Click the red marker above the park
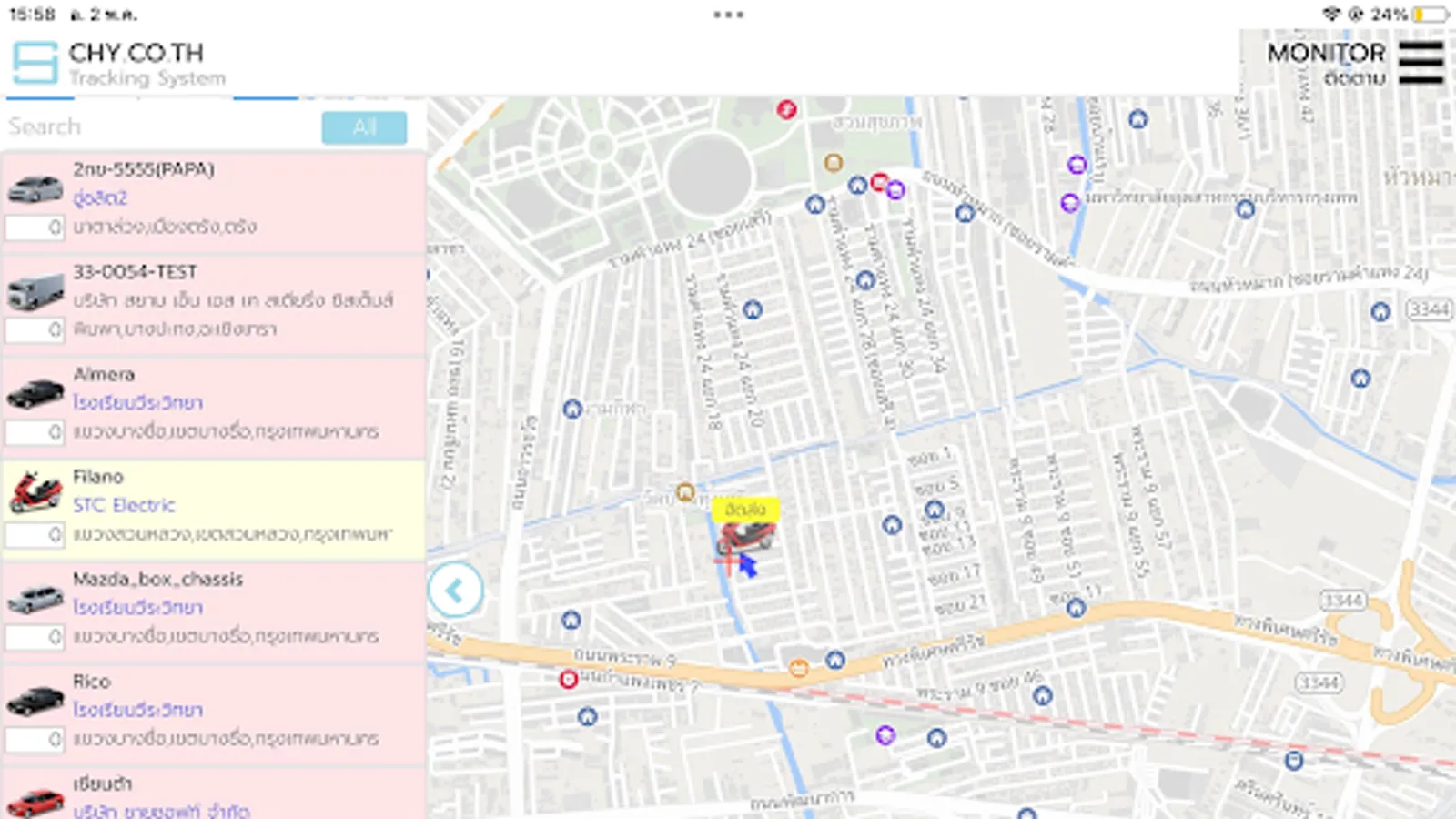Image resolution: width=1456 pixels, height=819 pixels. point(786,110)
